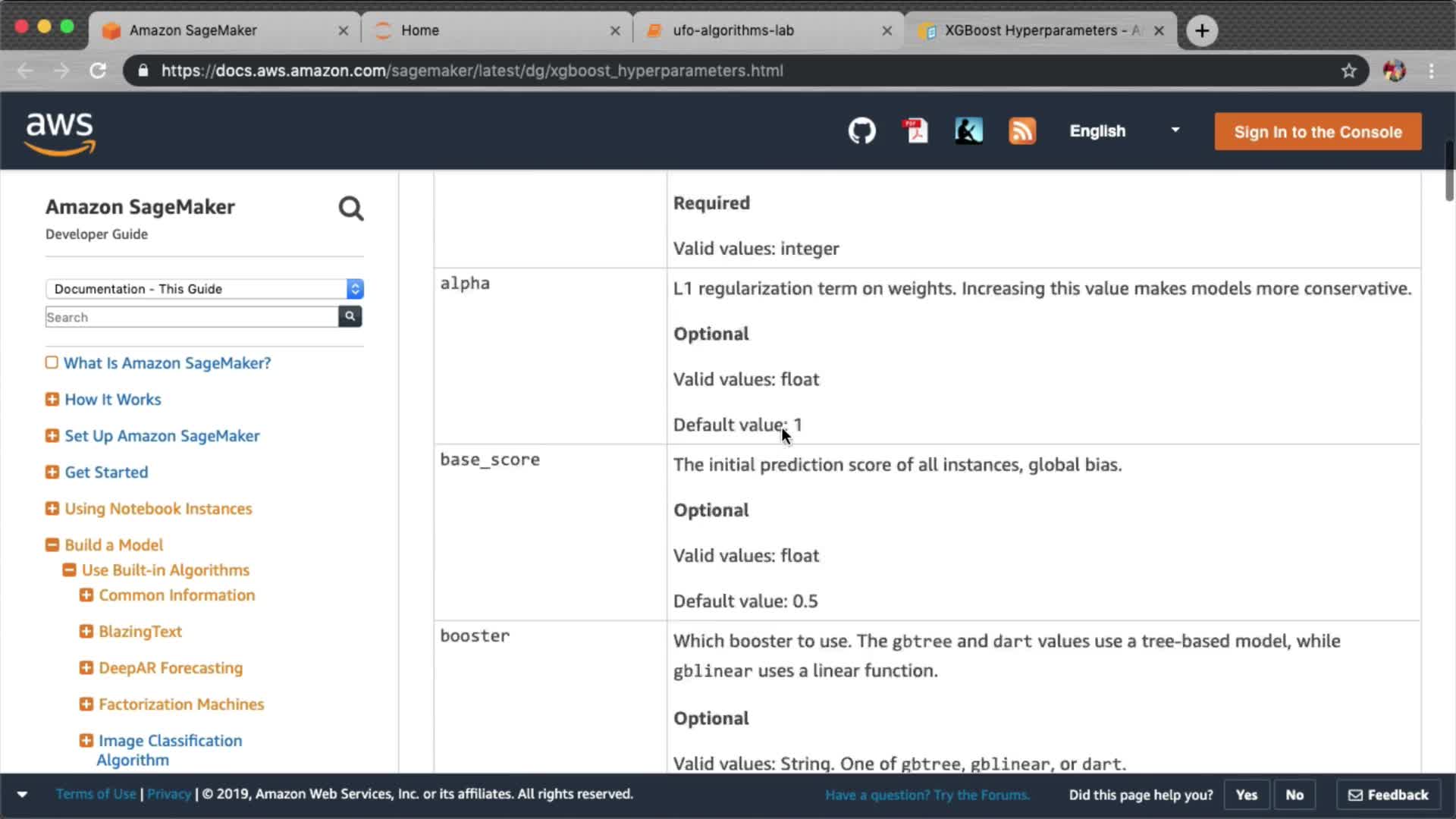Click the magnifier icon beside Amazon SageMaker

click(x=350, y=209)
